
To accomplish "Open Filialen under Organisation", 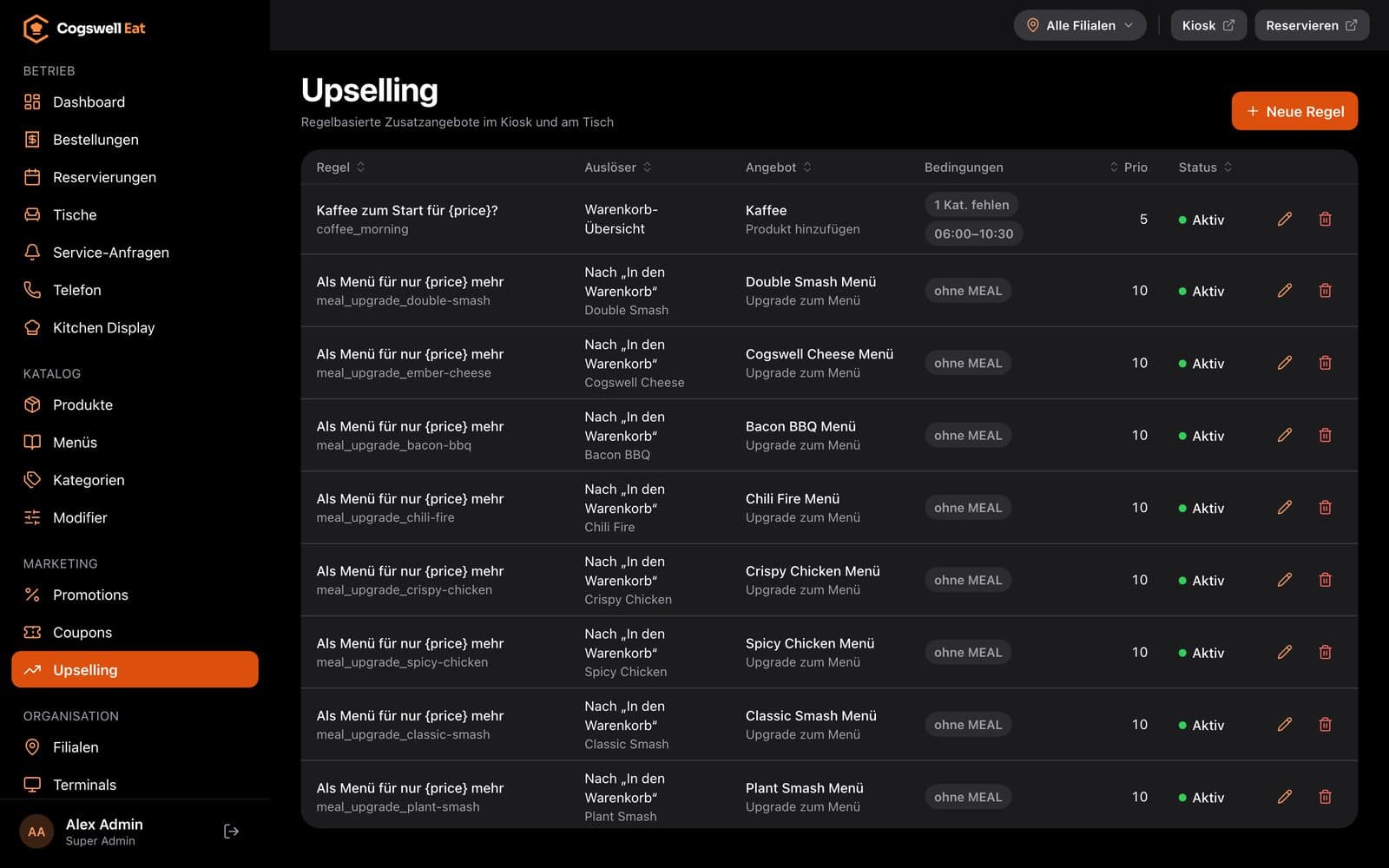I will point(135,747).
